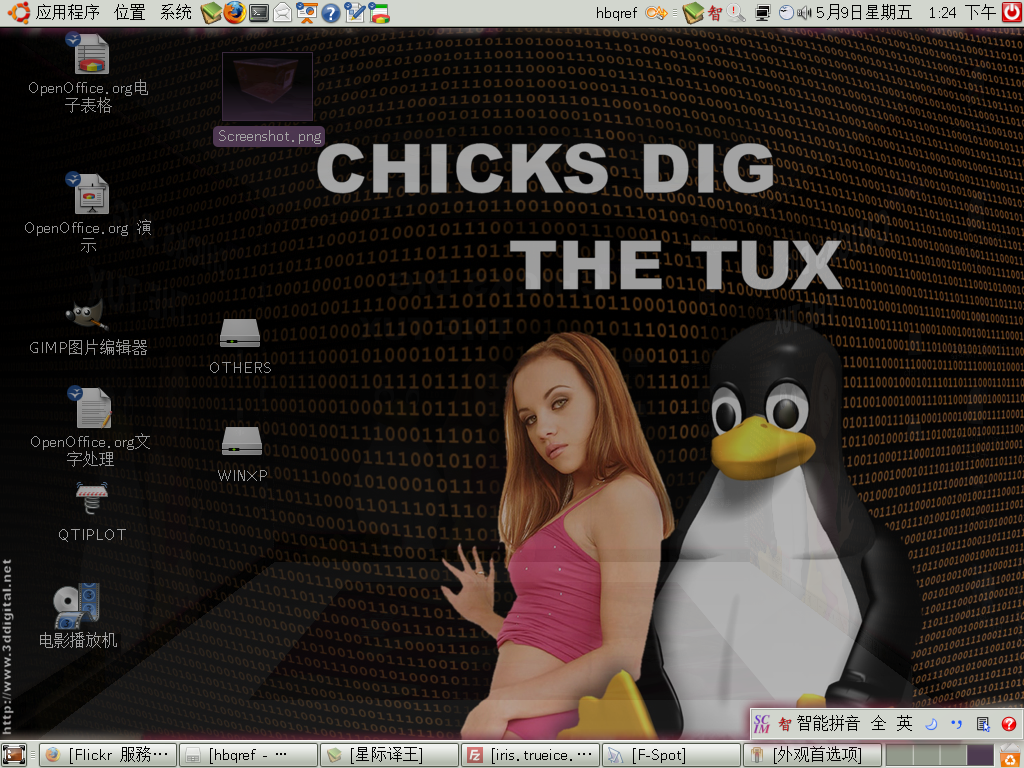The width and height of the screenshot is (1024, 768).
Task: Open the 位置 places menu
Action: (x=129, y=12)
